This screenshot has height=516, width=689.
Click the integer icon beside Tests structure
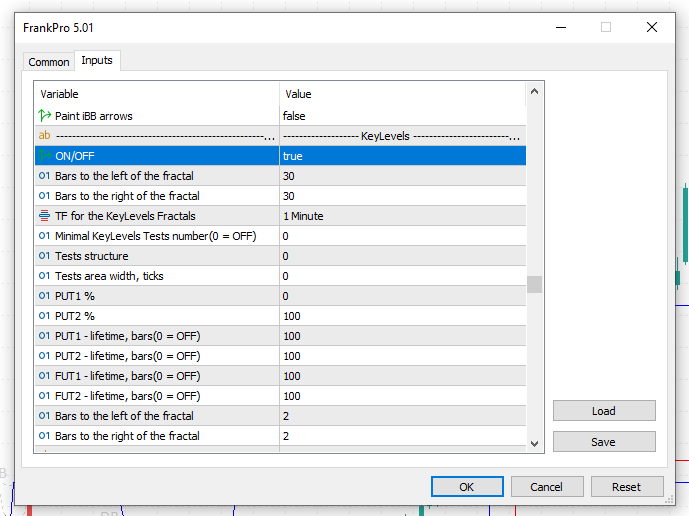point(44,256)
